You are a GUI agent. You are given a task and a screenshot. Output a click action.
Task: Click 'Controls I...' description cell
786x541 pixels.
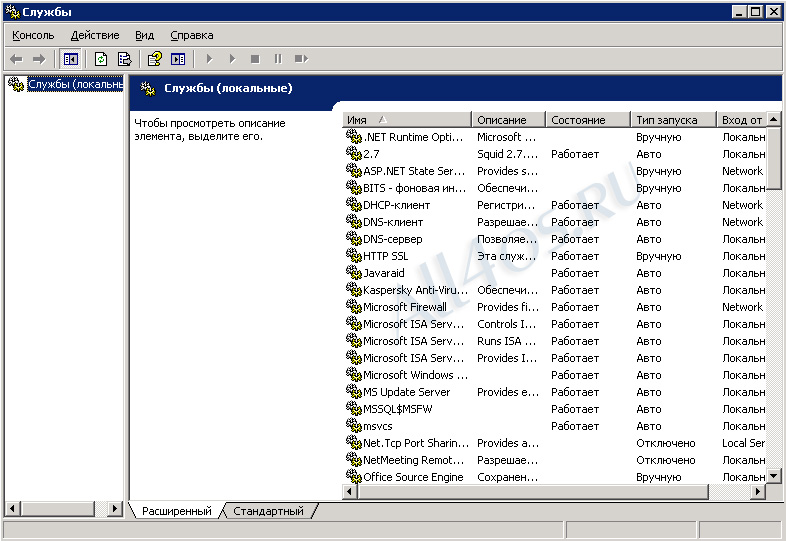pos(506,323)
